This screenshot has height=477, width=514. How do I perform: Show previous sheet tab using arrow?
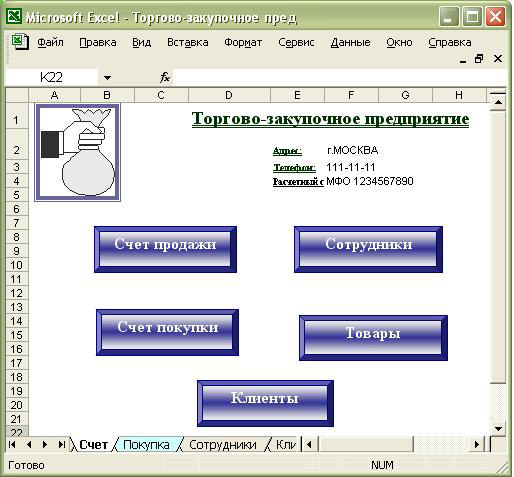(x=29, y=444)
